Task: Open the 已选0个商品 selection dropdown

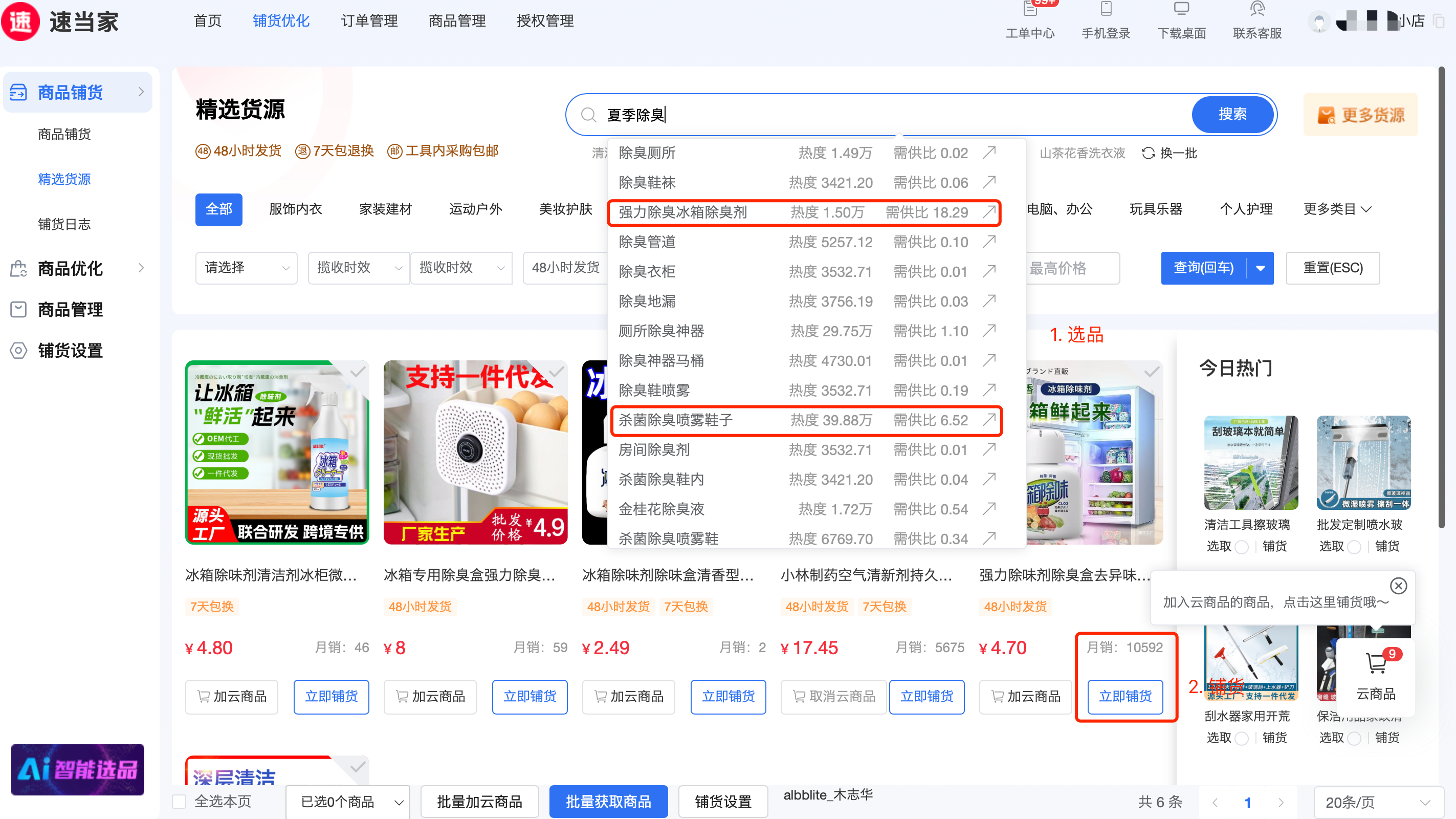Action: click(347, 802)
